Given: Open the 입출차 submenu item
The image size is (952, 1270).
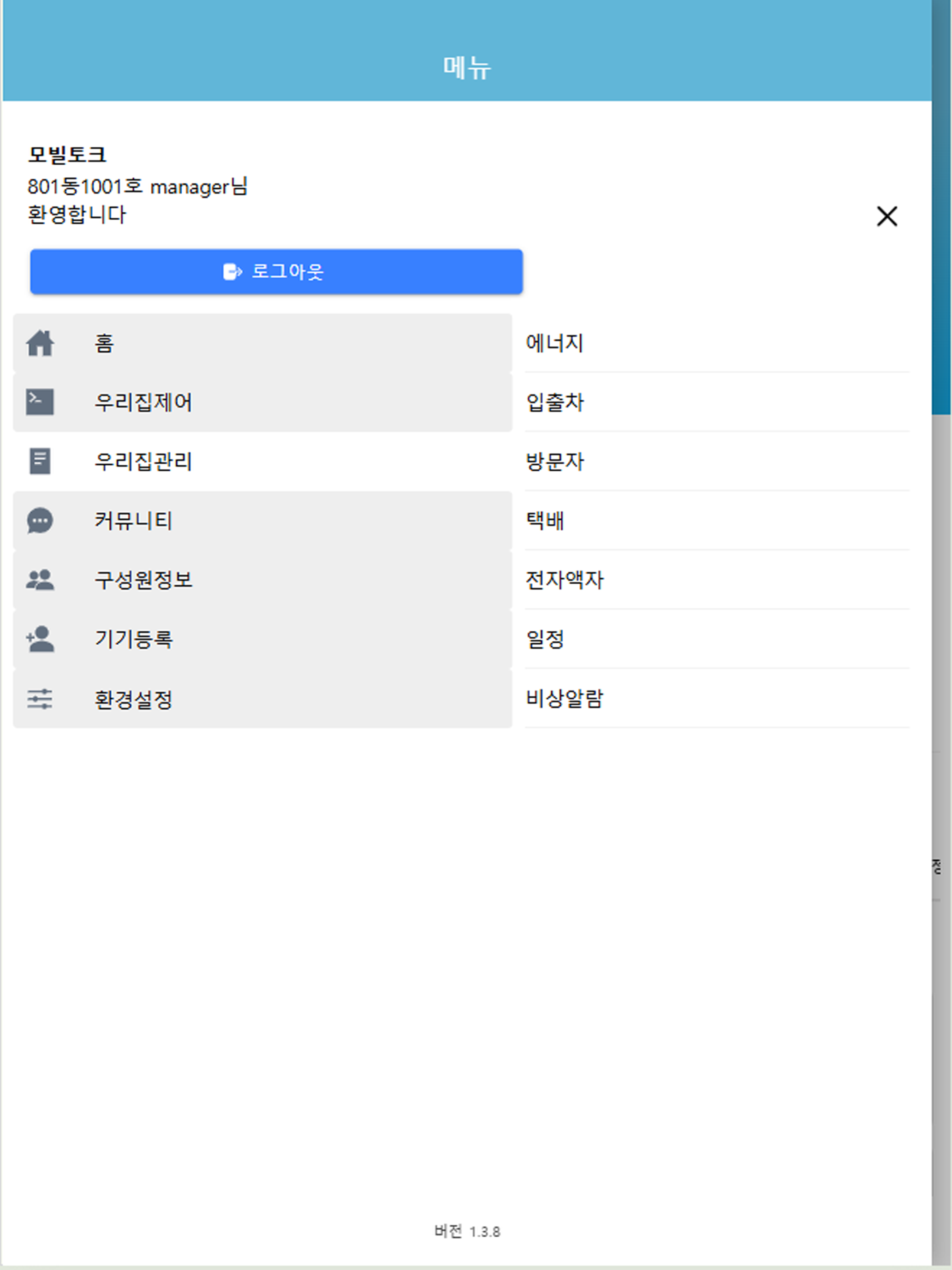Looking at the screenshot, I should click(x=717, y=402).
